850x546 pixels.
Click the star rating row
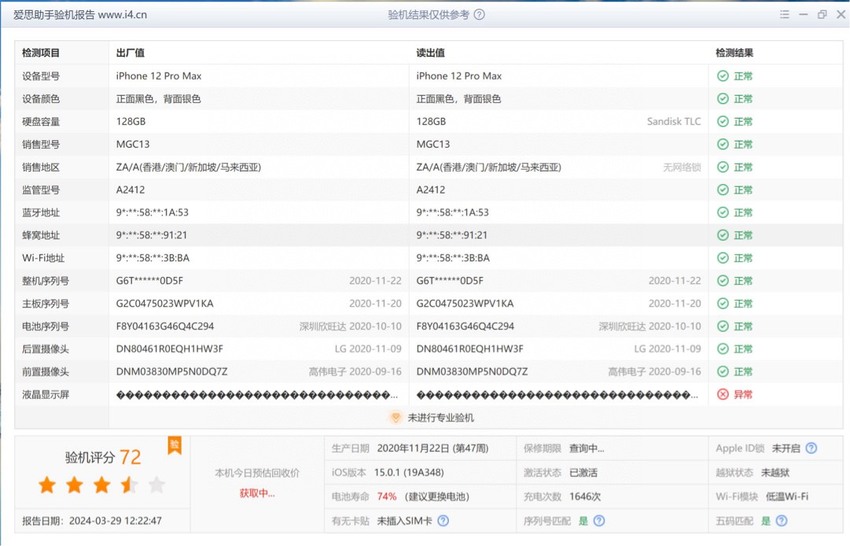tap(102, 485)
